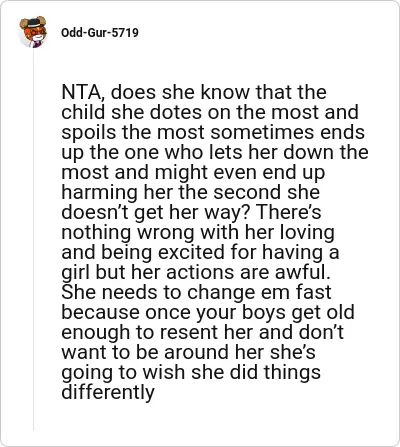Click the line "going to wish she did things"
Image resolution: width=400 pixels, height=447 pixels.
(191, 372)
